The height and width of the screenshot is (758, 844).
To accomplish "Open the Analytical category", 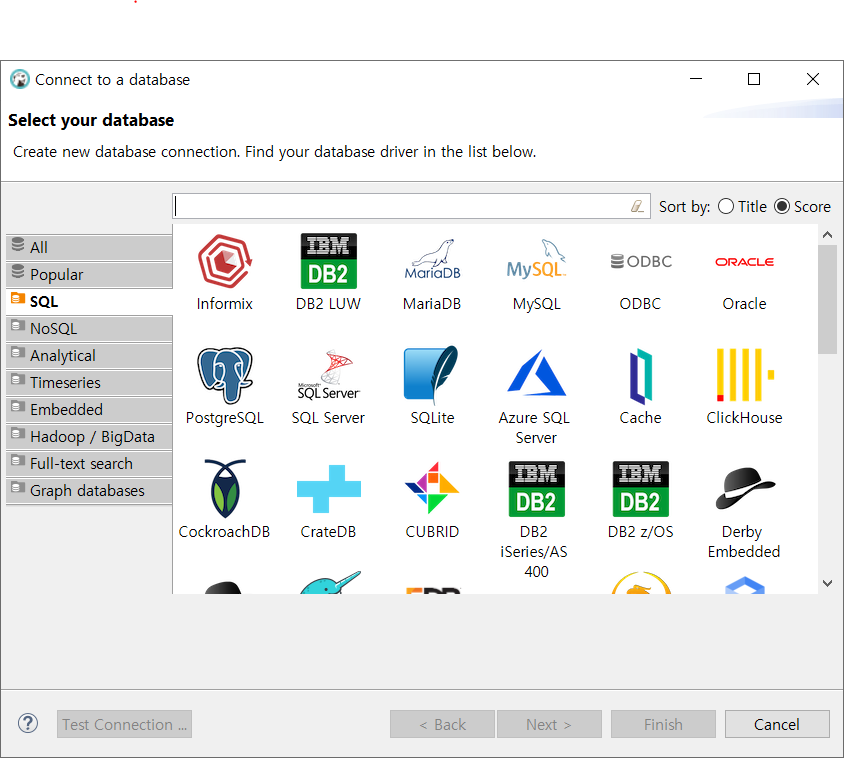I will click(x=89, y=355).
